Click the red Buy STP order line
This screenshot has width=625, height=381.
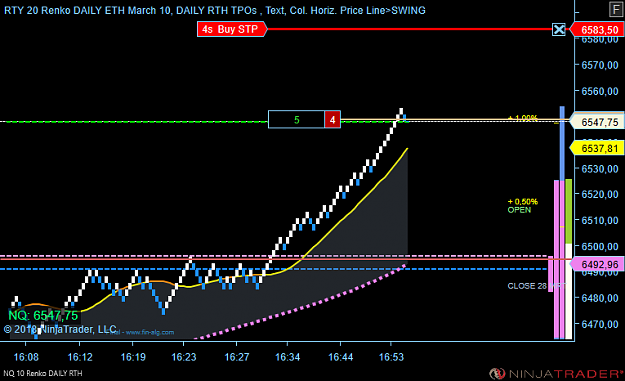[409, 29]
